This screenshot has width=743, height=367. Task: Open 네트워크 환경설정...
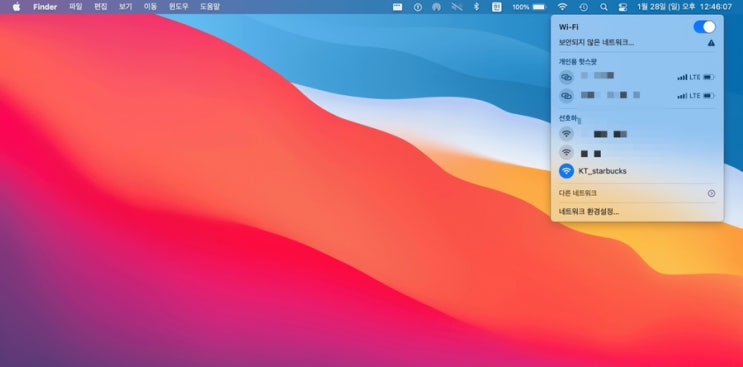[589, 212]
